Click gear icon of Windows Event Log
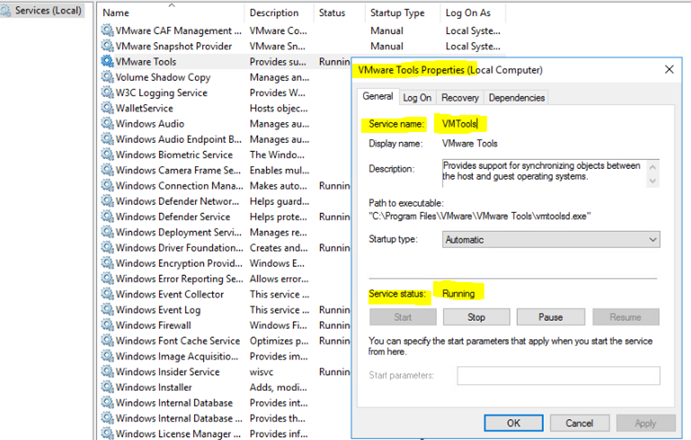691x440 pixels. (x=107, y=309)
